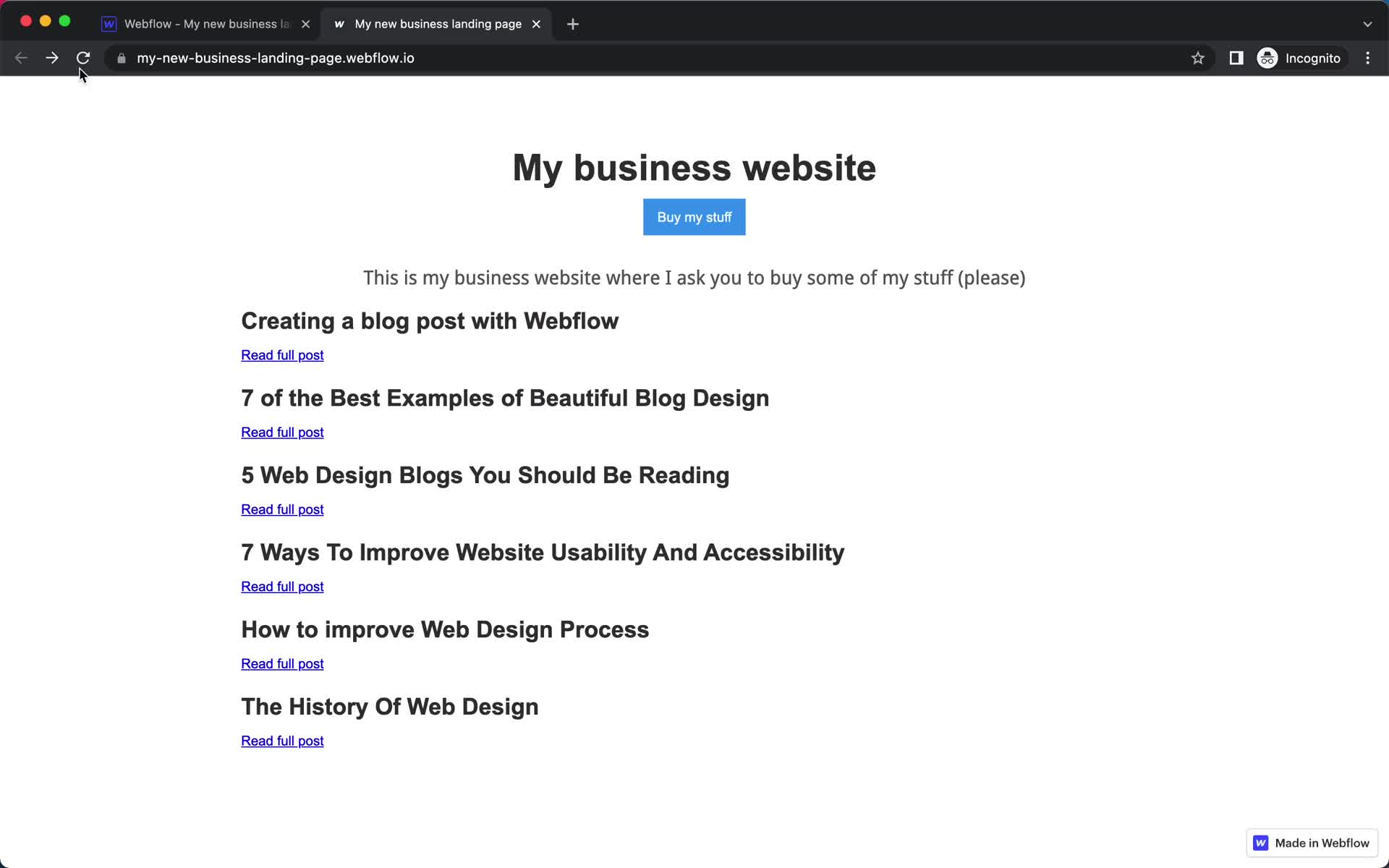The height and width of the screenshot is (868, 1389).
Task: Click the Made in Webflow badge icon
Action: pyautogui.click(x=1261, y=843)
